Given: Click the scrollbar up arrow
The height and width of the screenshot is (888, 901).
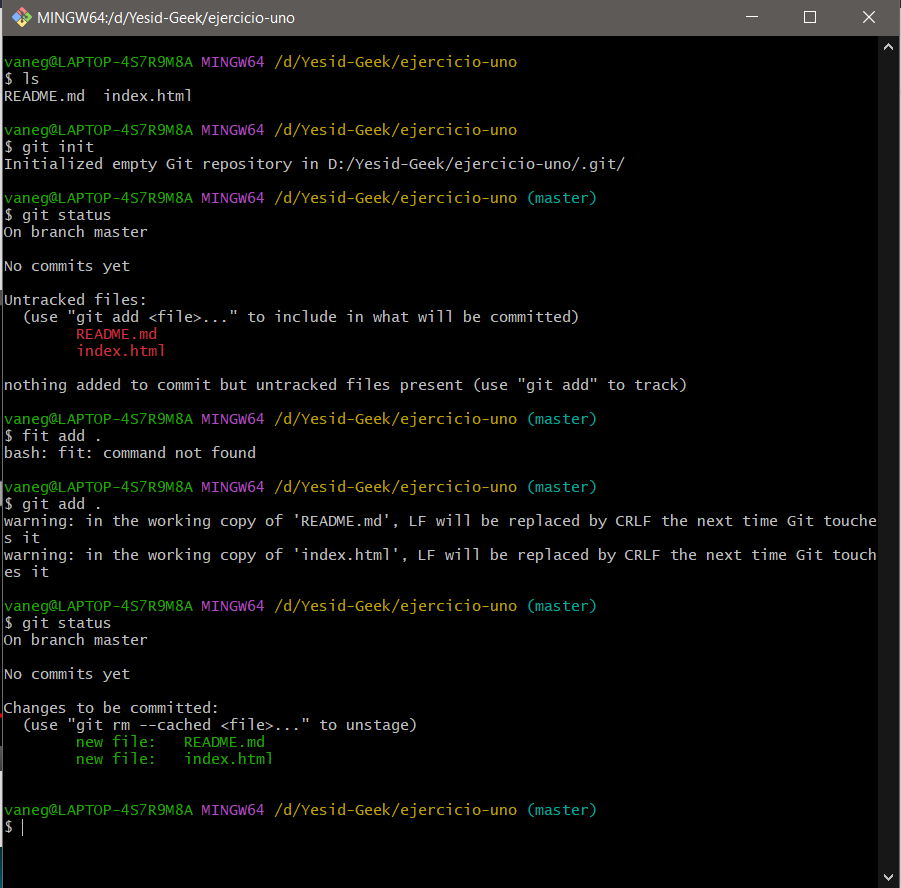Looking at the screenshot, I should 888,45.
